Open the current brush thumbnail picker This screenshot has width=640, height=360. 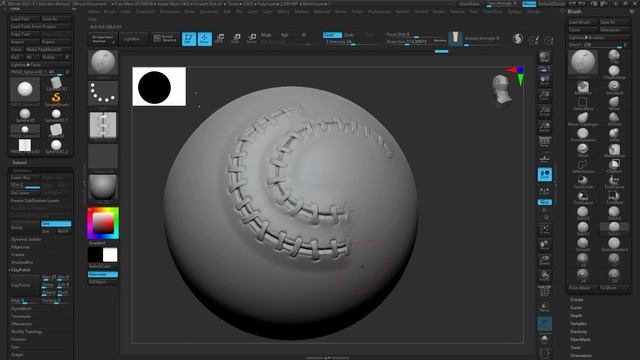[x=103, y=63]
